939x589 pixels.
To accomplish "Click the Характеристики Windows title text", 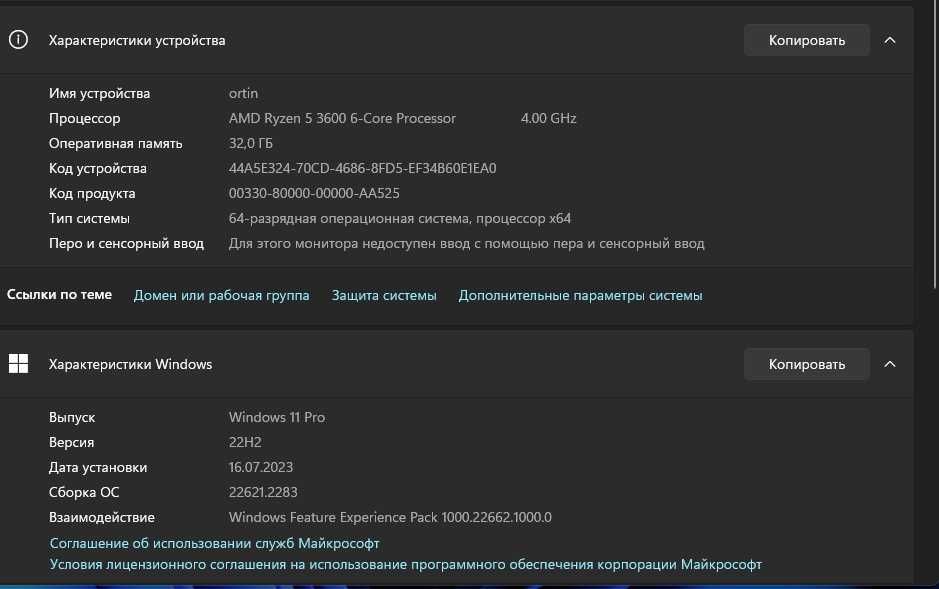I will 131,364.
